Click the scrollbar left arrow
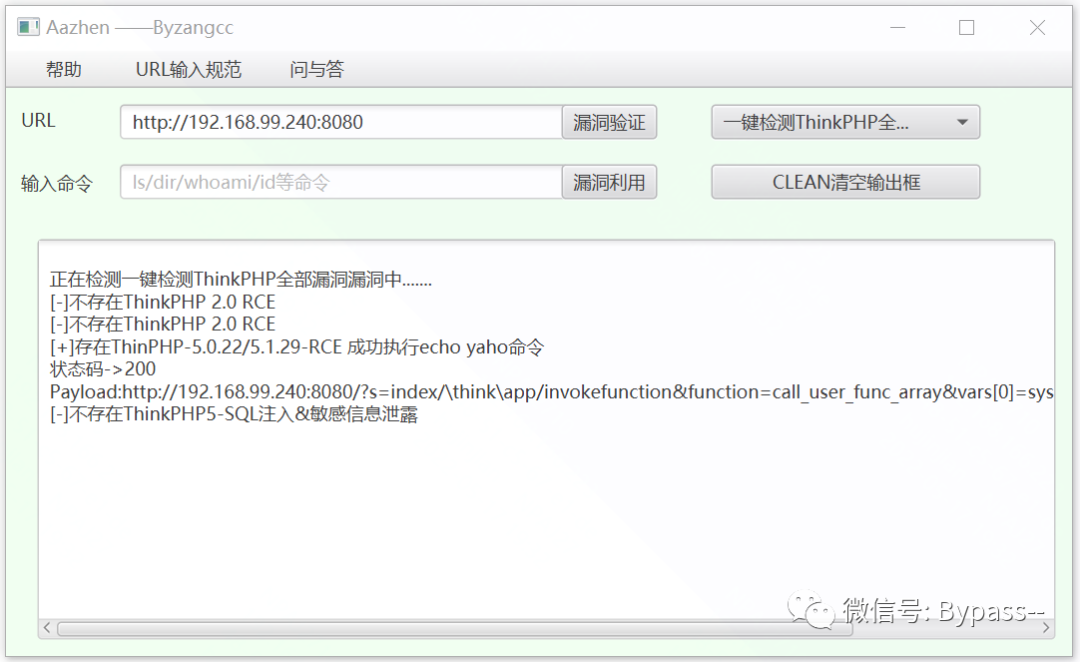 pos(47,628)
